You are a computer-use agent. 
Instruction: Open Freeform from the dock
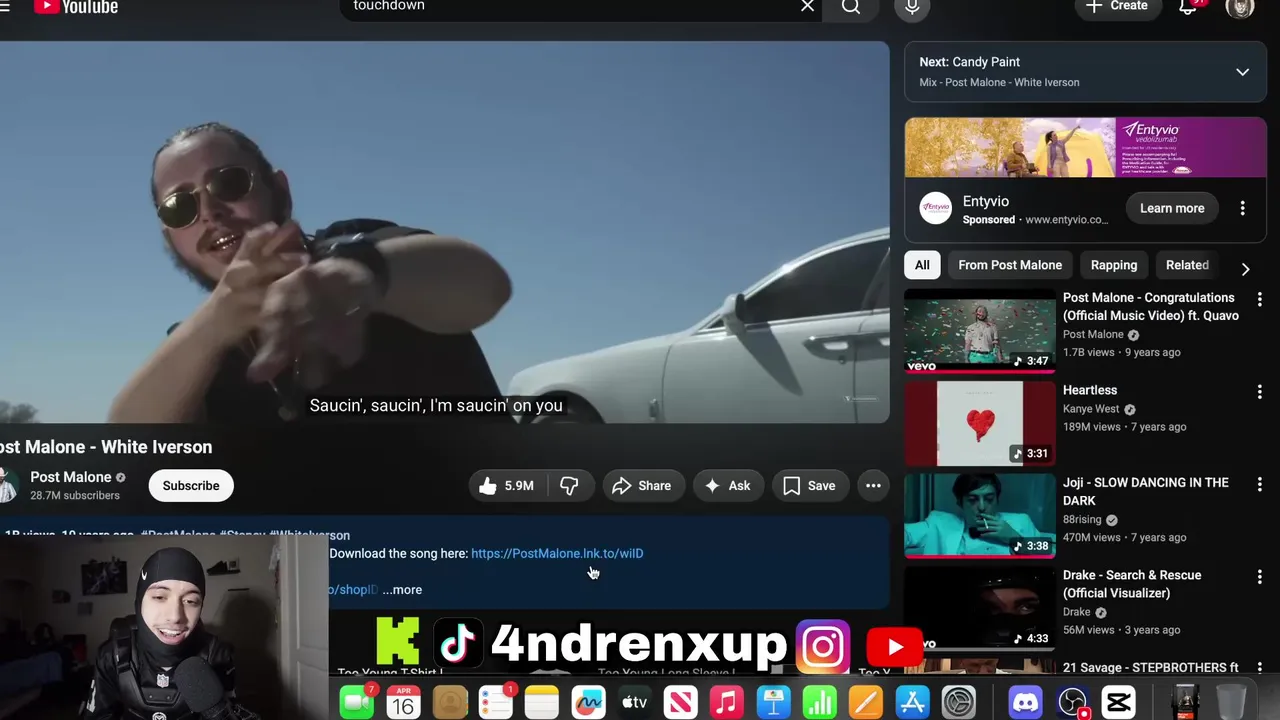tap(588, 703)
